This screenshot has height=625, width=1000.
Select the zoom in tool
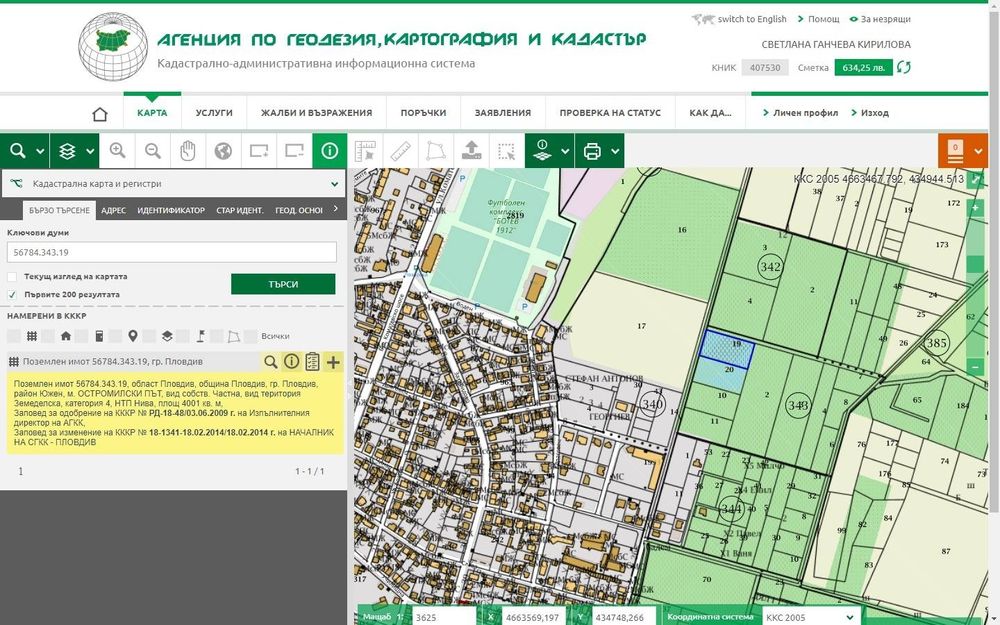[x=117, y=151]
